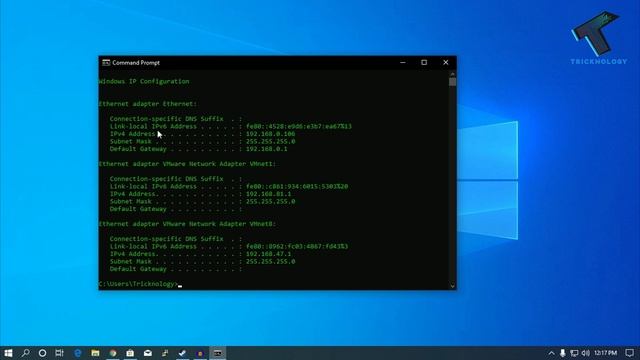Click the IPv6 address ending ea67%13
The height and width of the screenshot is (360, 640).
click(x=299, y=127)
